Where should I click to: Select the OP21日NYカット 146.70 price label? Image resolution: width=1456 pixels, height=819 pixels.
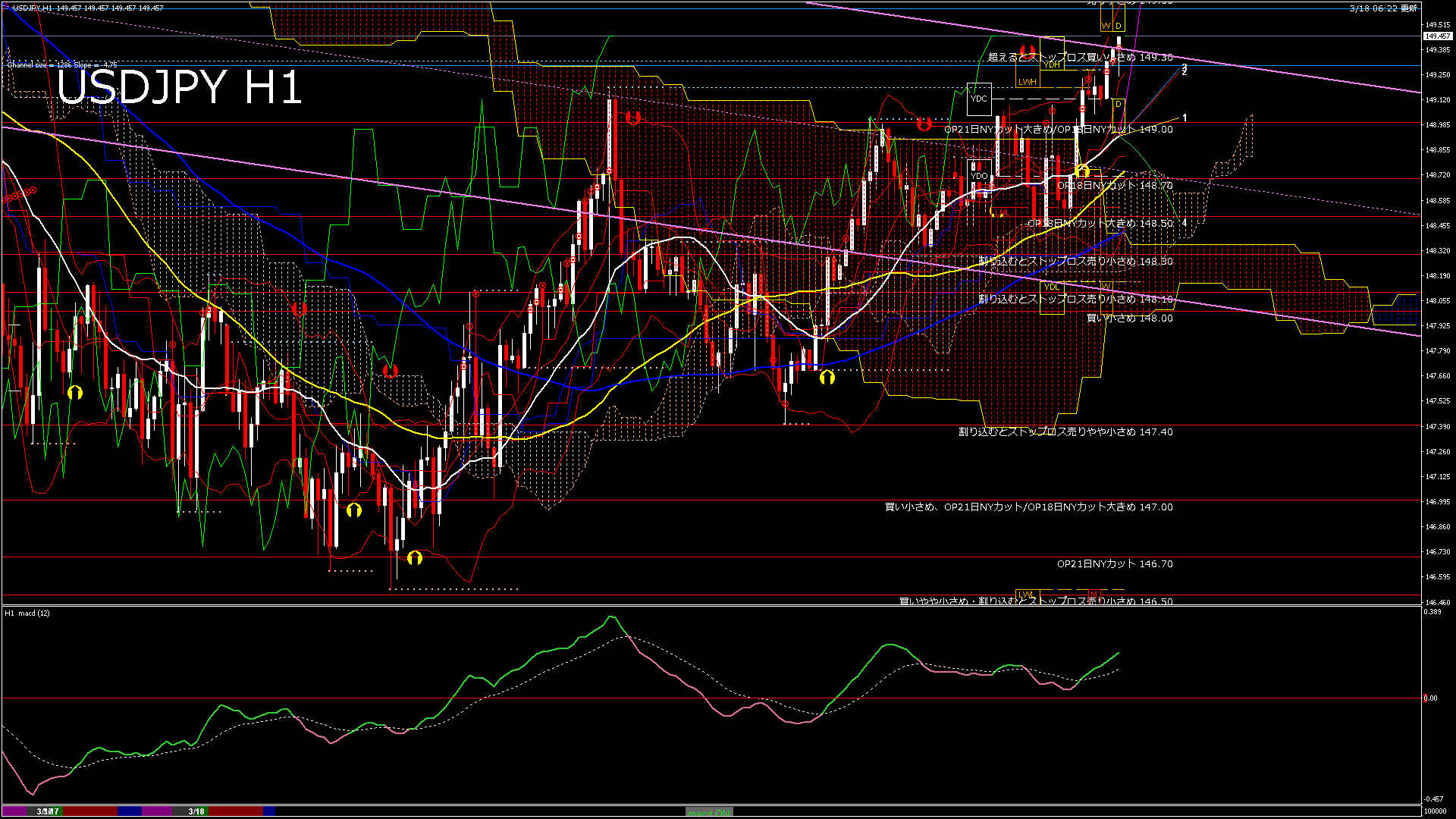(x=1114, y=564)
